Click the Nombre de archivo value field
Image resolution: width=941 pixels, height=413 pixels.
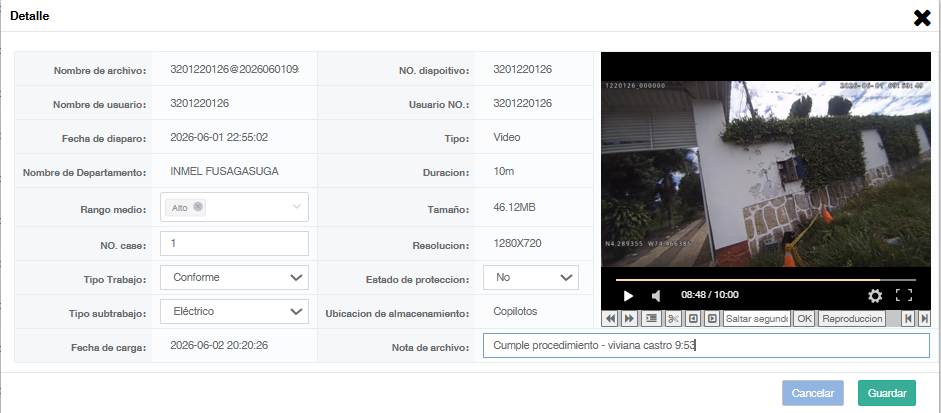[235, 70]
